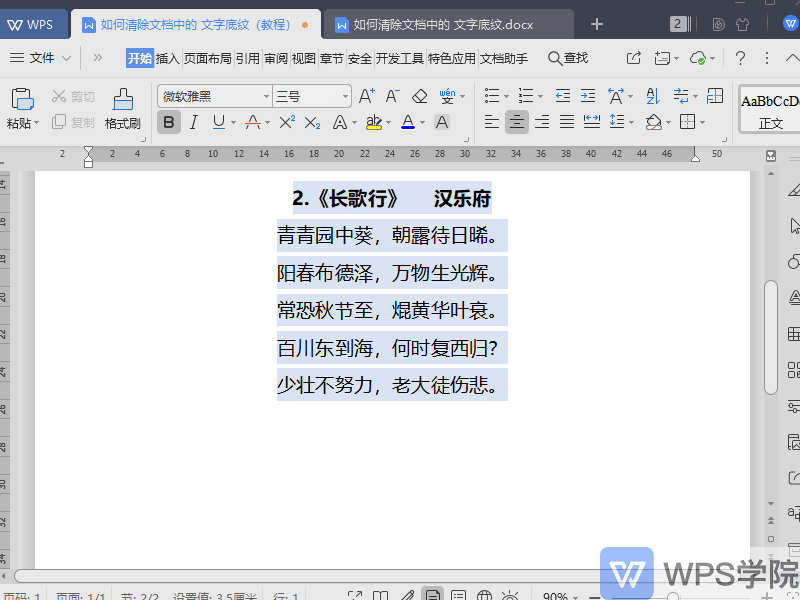
Task: Toggle strikethrough A formatting
Action: coord(253,122)
